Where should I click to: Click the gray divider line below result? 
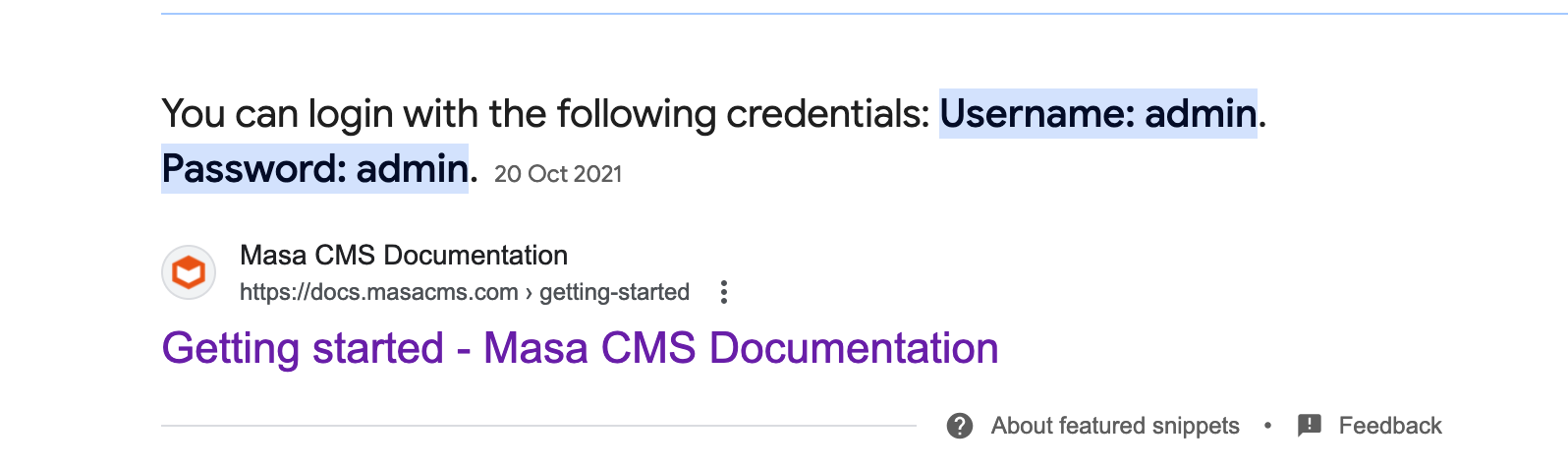538,426
